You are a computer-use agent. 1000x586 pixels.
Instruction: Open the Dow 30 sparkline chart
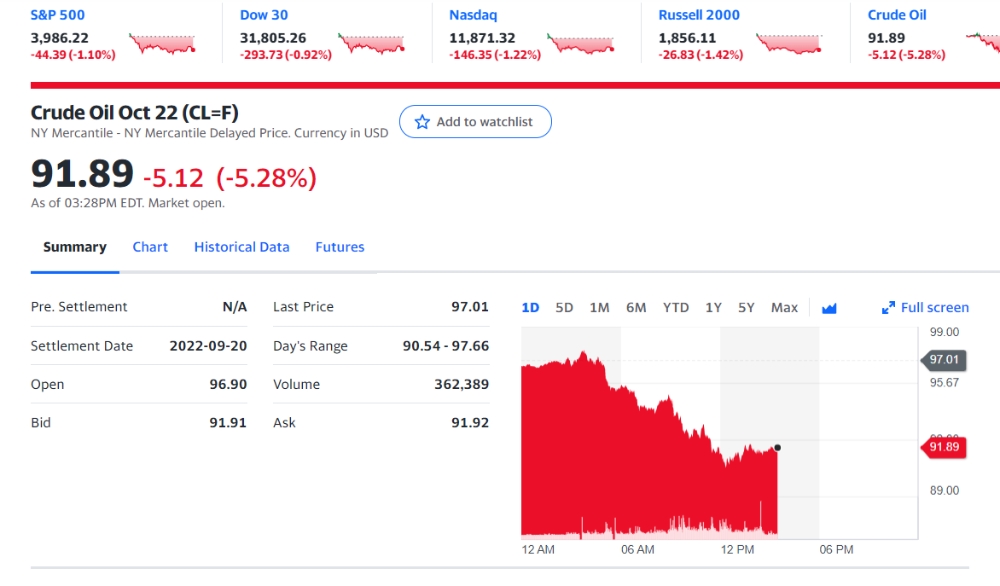372,44
